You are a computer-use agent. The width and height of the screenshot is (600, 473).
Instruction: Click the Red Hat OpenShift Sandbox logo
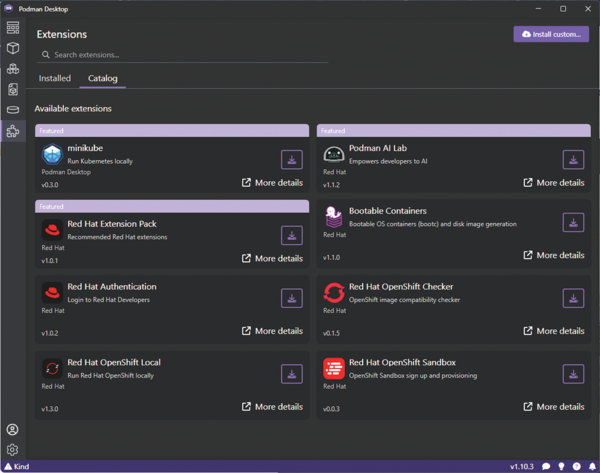tap(334, 368)
